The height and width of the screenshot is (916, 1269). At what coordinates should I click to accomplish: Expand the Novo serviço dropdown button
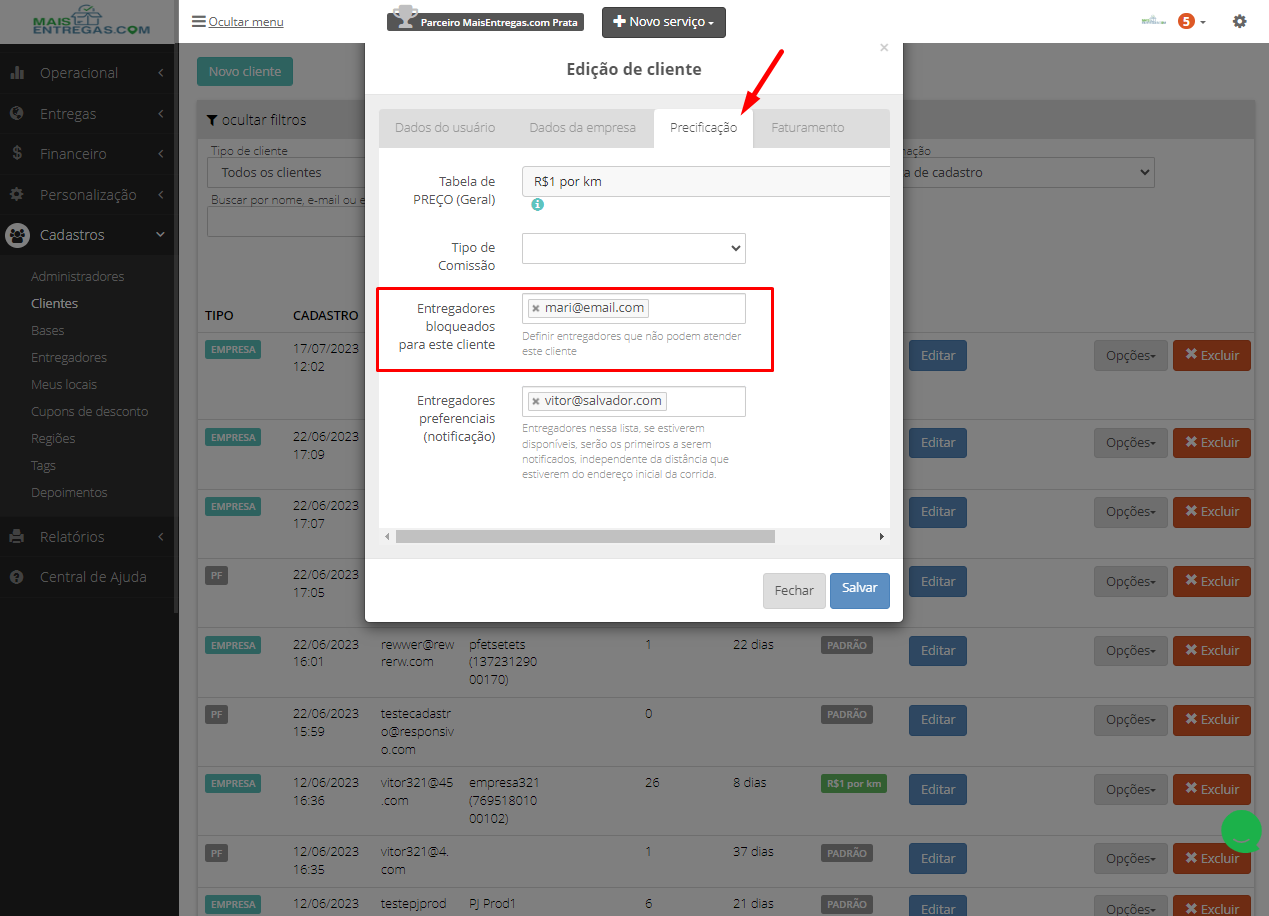[x=664, y=22]
